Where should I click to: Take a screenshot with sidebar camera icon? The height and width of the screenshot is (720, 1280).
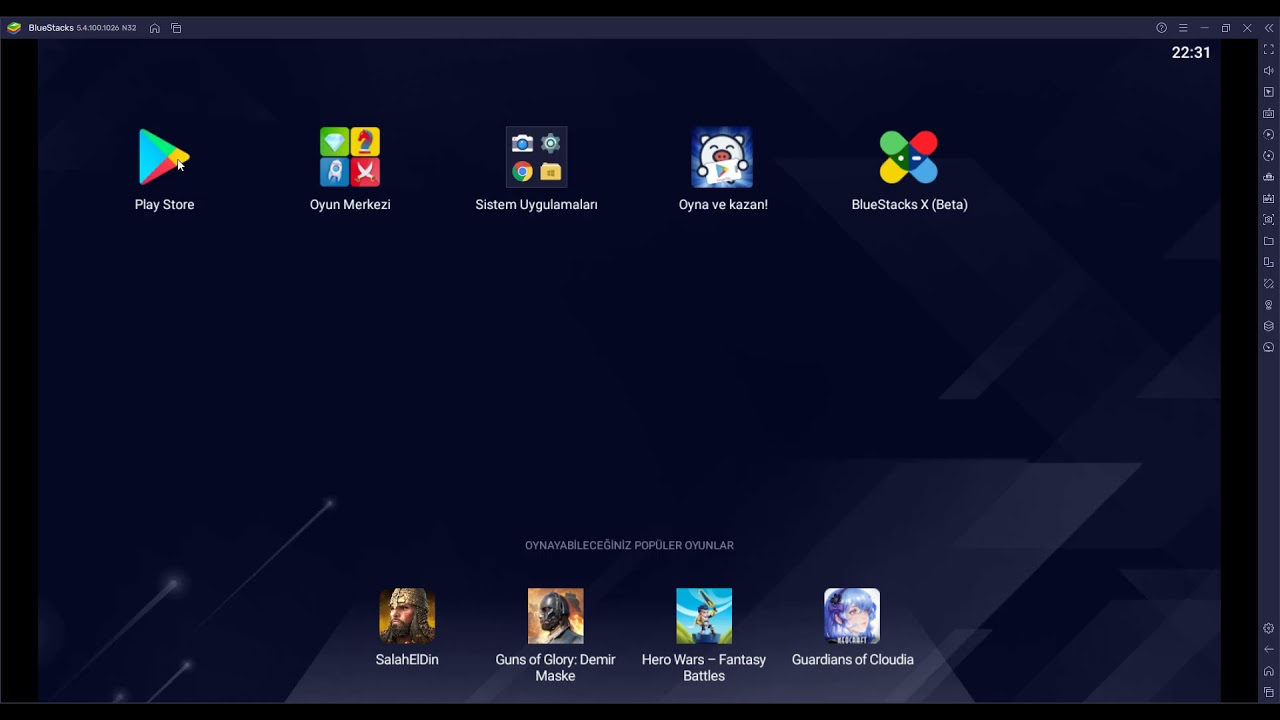[x=1269, y=220]
